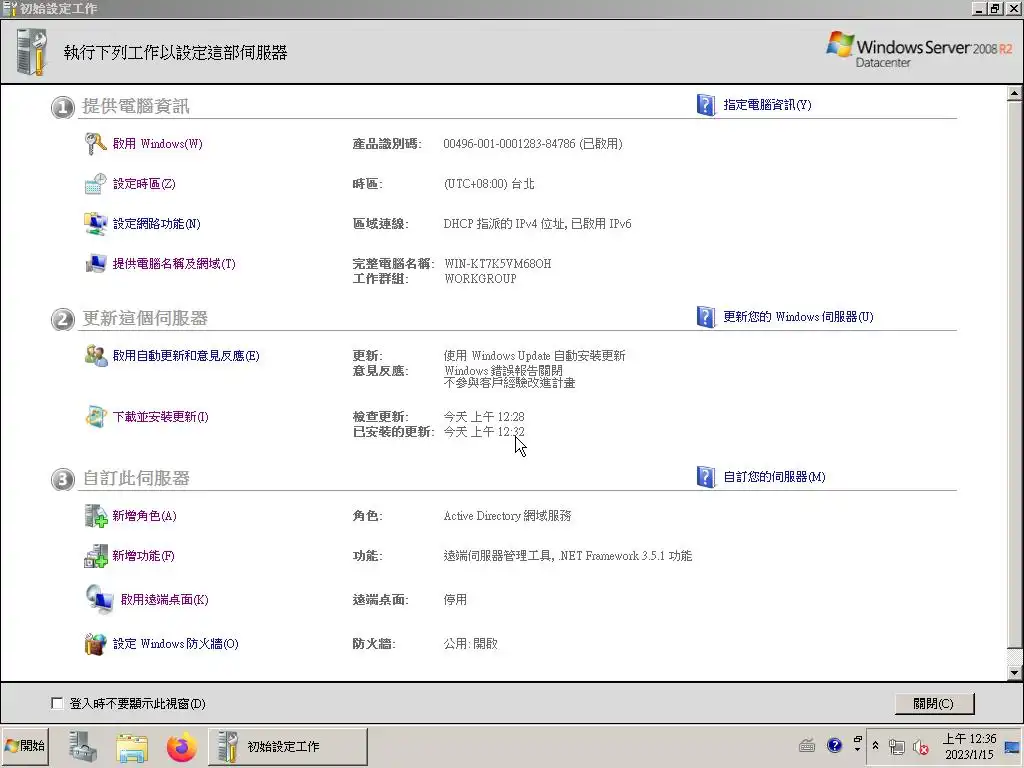
Task: Click WORKGROUP text
Action: 480,279
